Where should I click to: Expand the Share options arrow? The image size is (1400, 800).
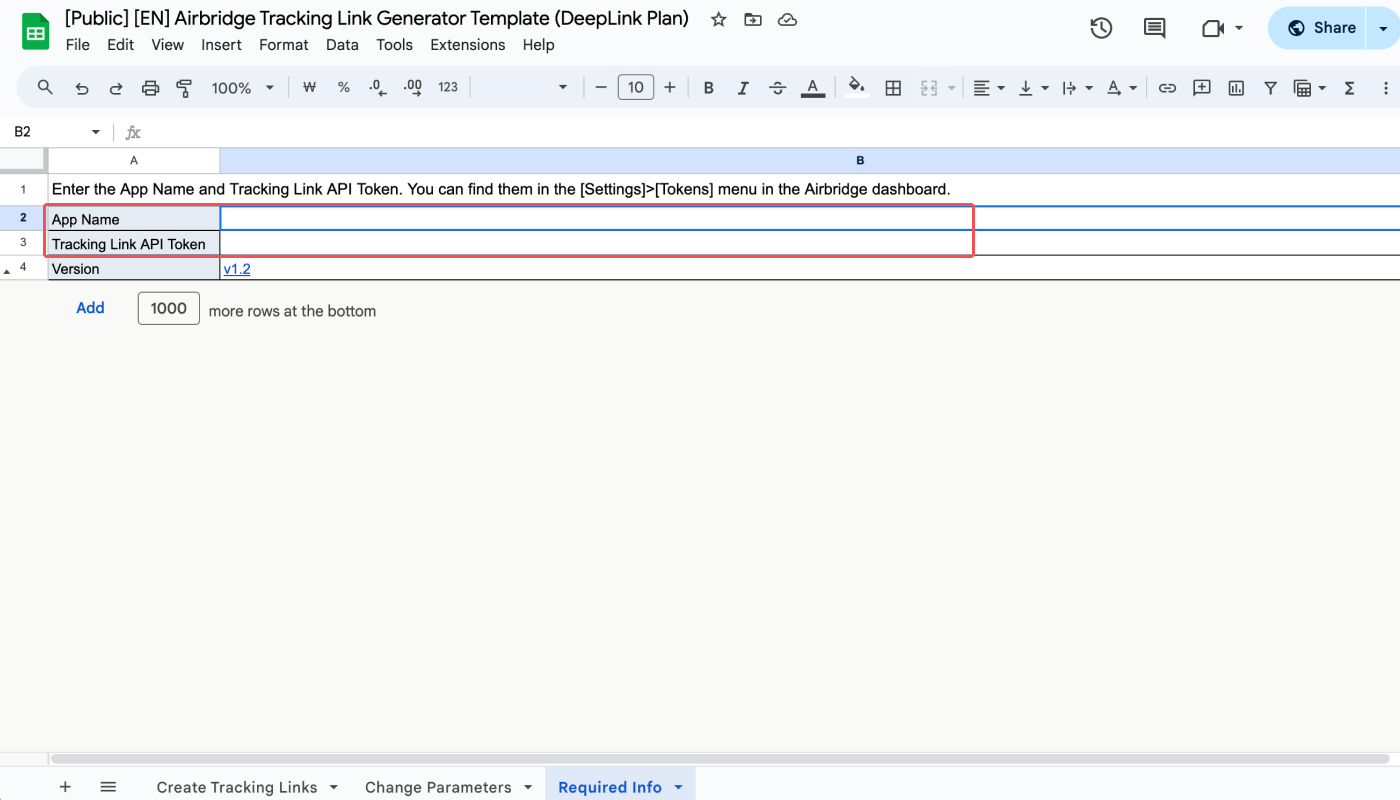pyautogui.click(x=1384, y=28)
